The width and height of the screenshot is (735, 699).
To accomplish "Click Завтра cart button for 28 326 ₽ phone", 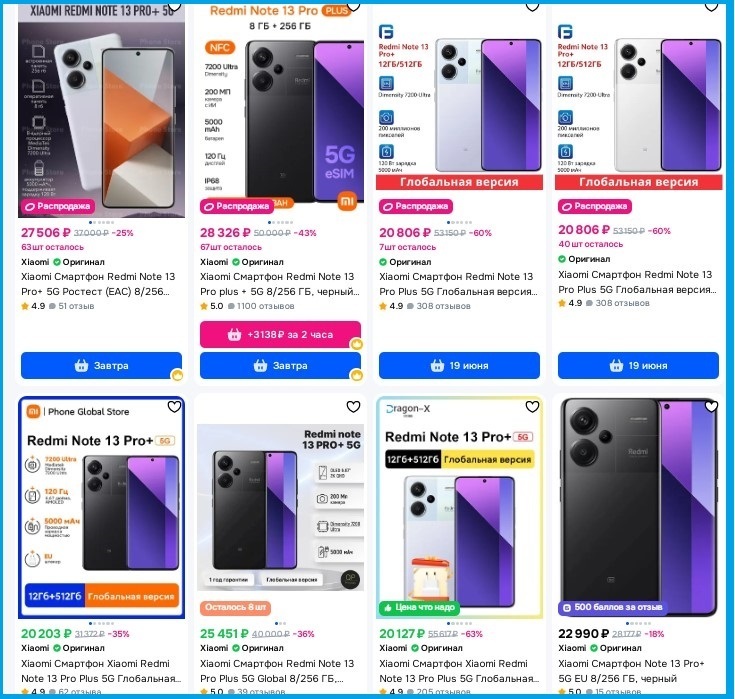I will 280,365.
